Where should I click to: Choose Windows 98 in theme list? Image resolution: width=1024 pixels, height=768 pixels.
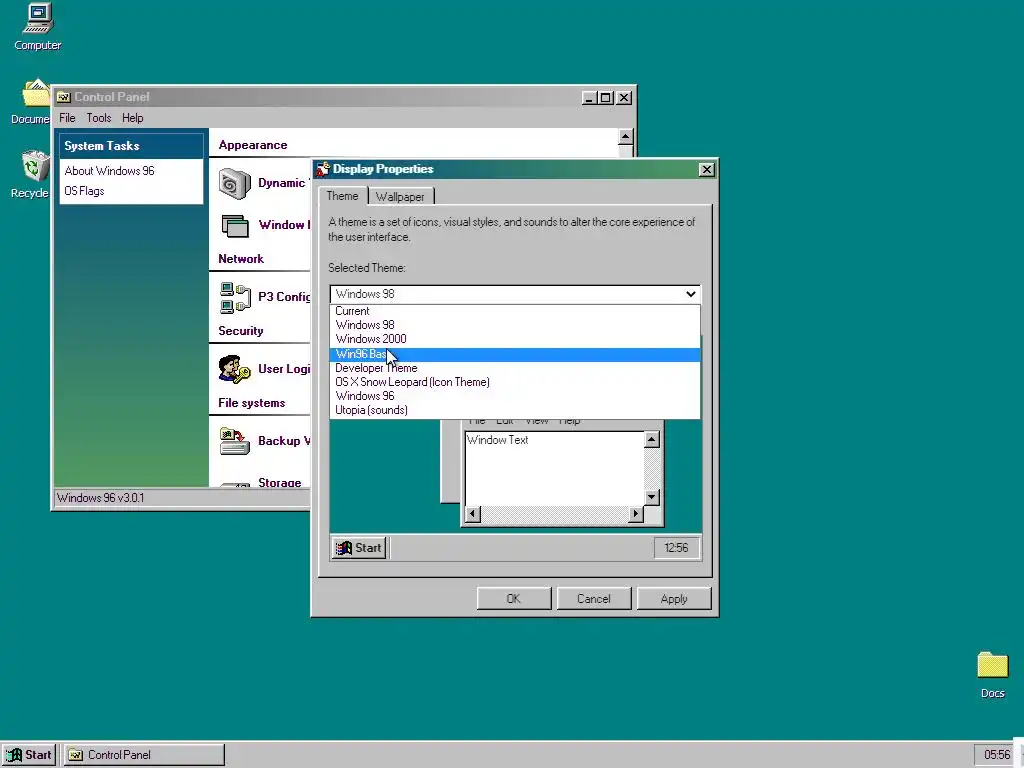(515, 325)
